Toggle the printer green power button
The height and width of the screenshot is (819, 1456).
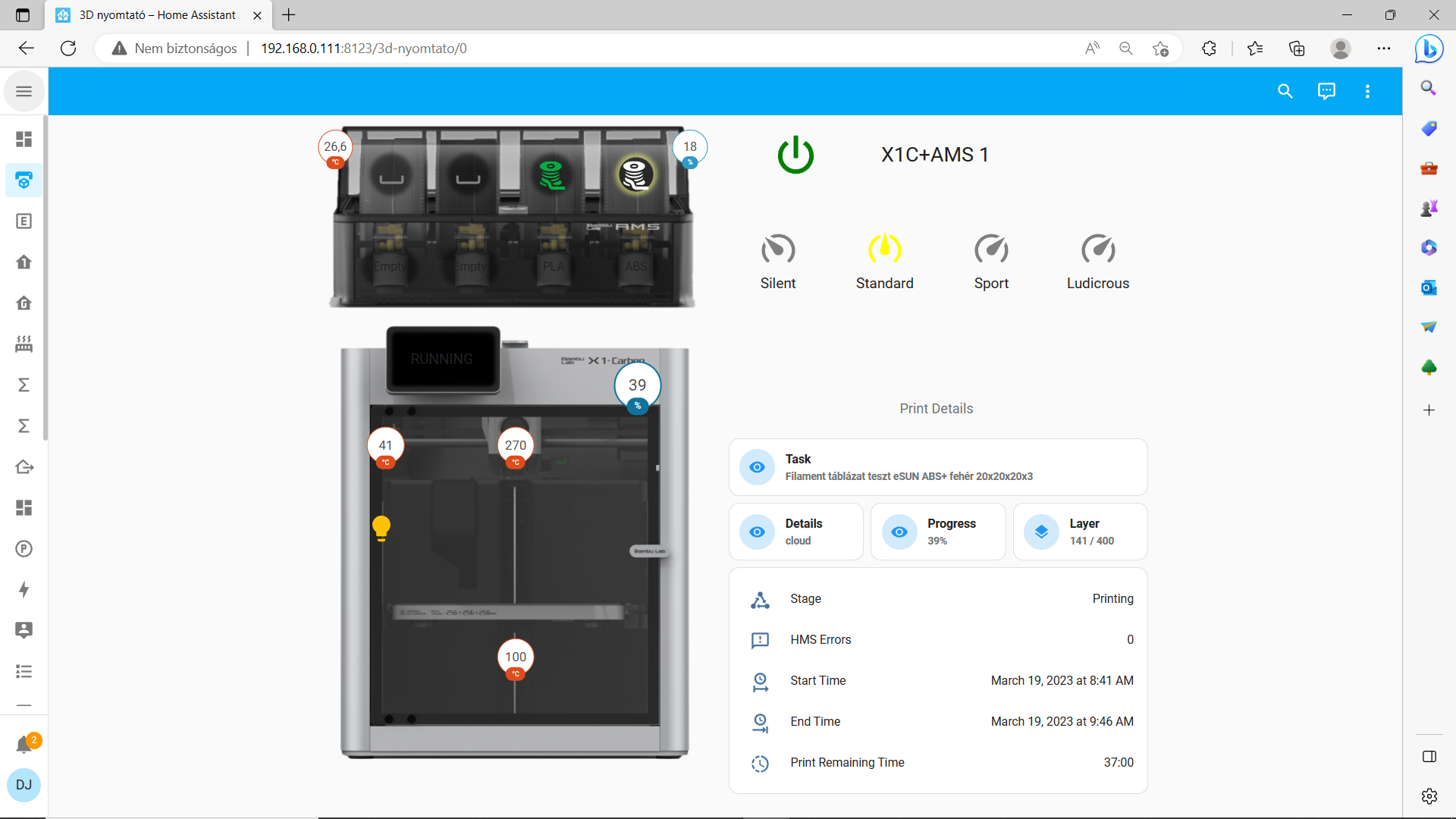tap(795, 155)
